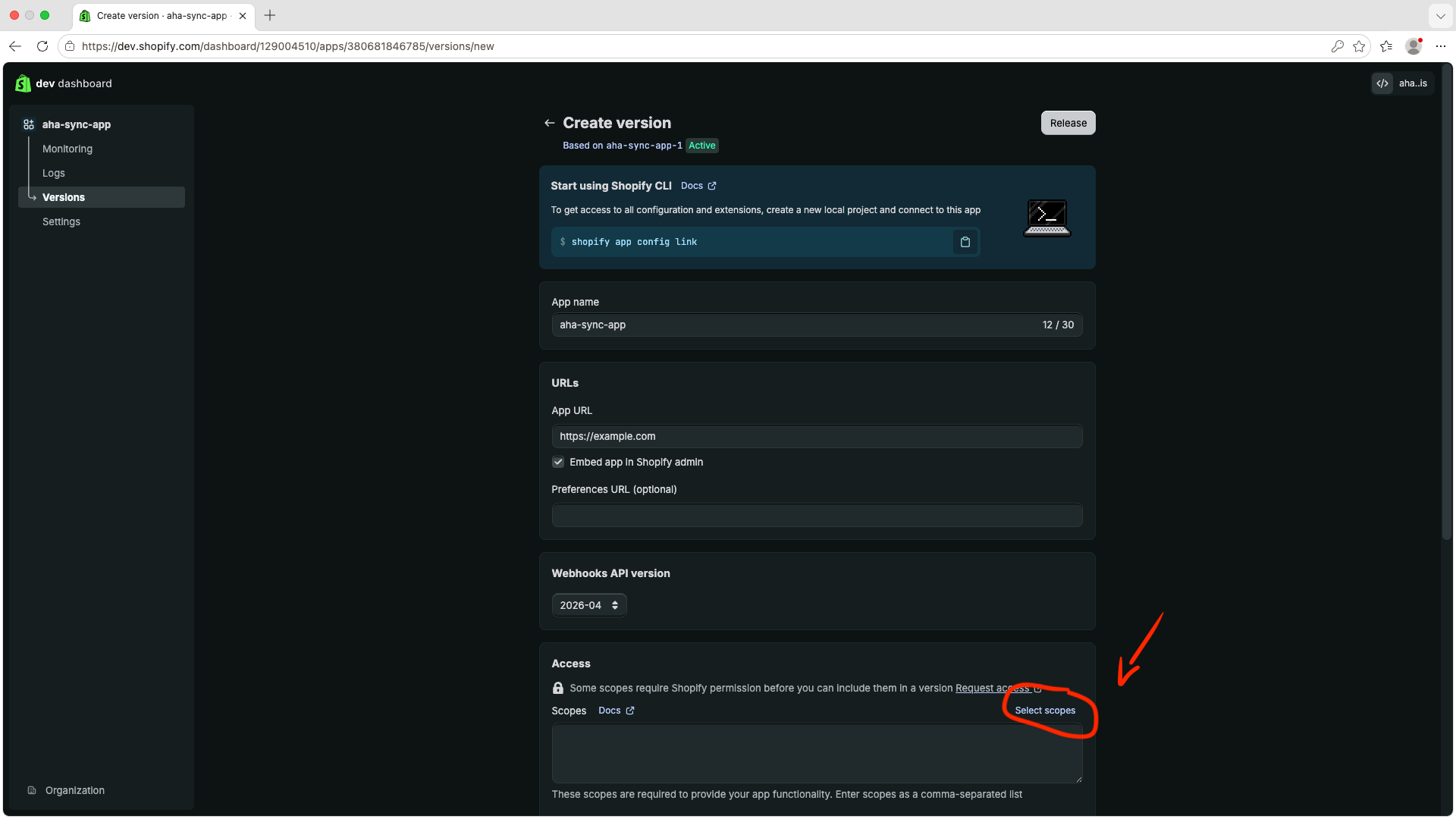Open Settings in the sidebar

pyautogui.click(x=61, y=221)
